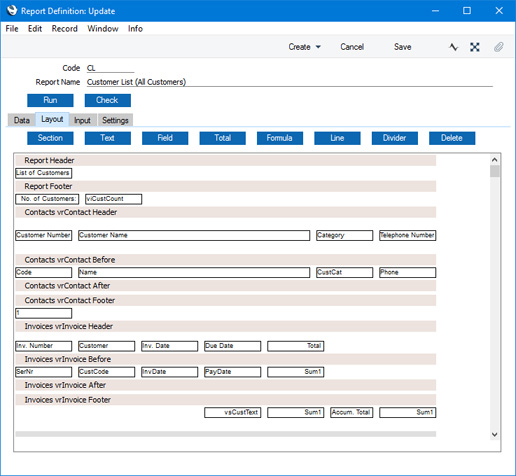Switch to the Settings tab

coord(115,120)
